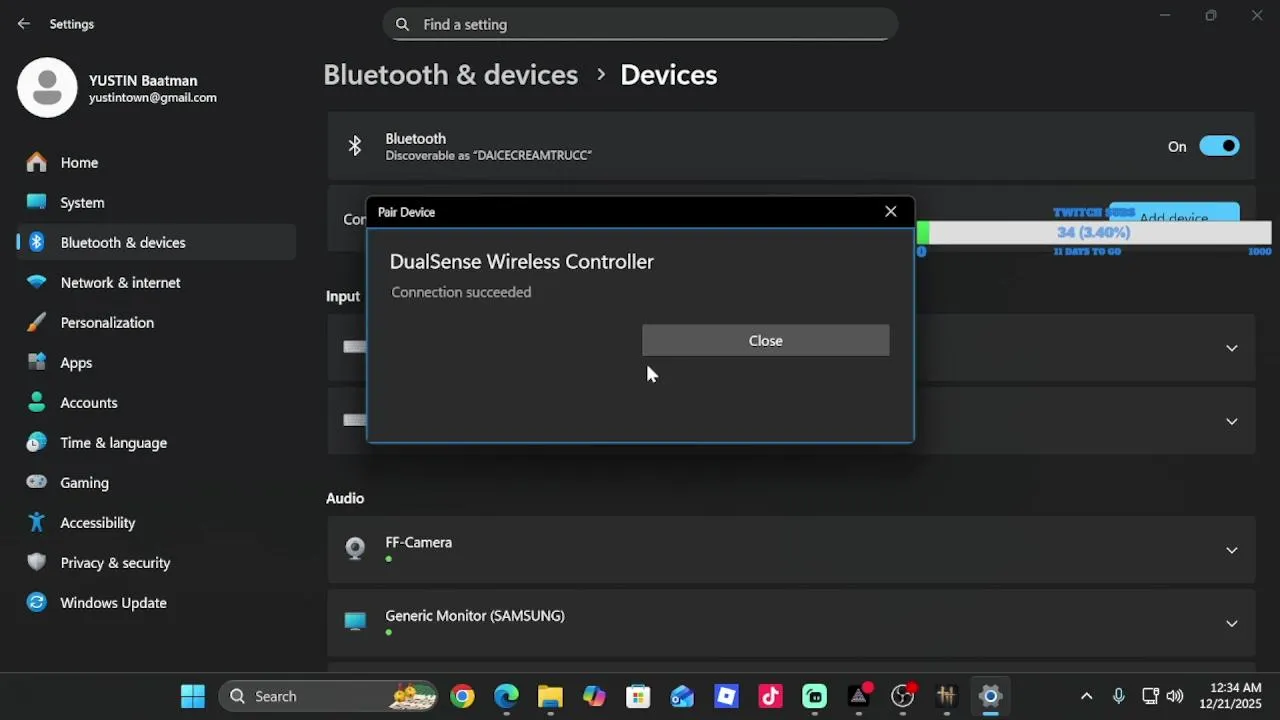The height and width of the screenshot is (720, 1280).
Task: Open Accessibility settings
Action: pos(156,522)
